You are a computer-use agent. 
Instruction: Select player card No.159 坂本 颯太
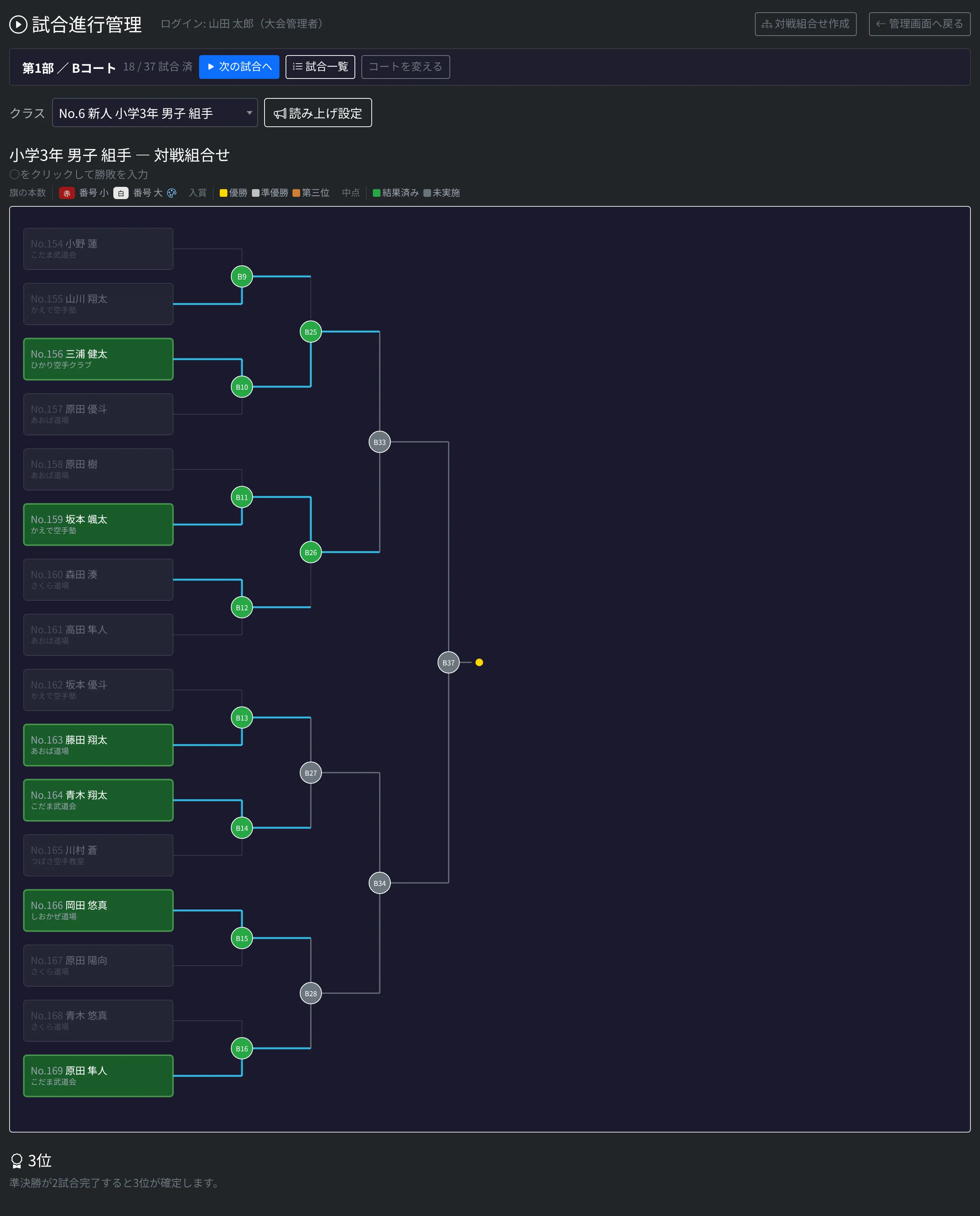pyautogui.click(x=98, y=525)
